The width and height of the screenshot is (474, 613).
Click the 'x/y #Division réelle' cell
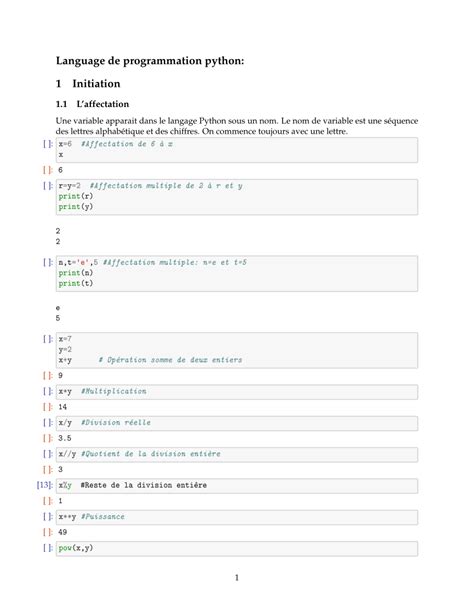[237, 423]
